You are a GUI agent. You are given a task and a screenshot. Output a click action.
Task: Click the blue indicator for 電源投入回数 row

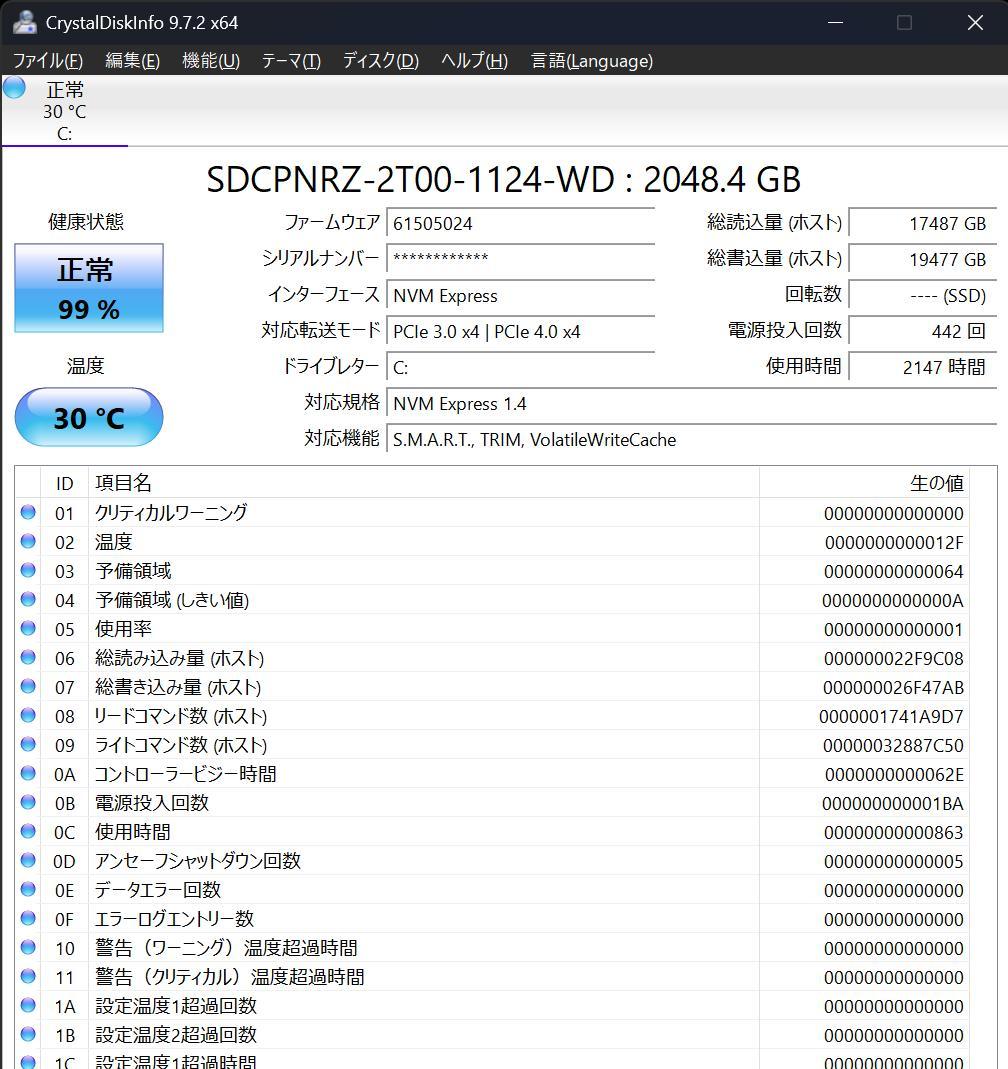coord(29,802)
